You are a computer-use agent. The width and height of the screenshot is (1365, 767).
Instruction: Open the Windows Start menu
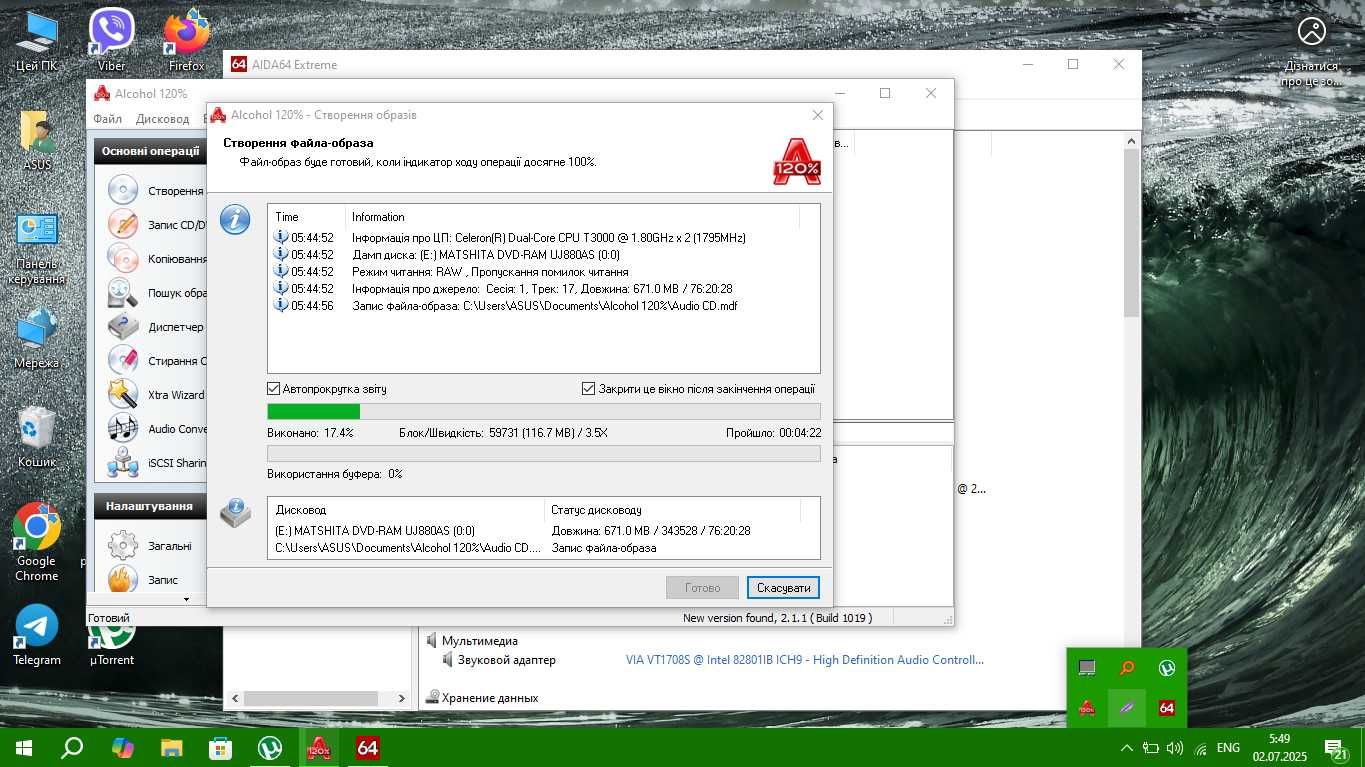24,747
